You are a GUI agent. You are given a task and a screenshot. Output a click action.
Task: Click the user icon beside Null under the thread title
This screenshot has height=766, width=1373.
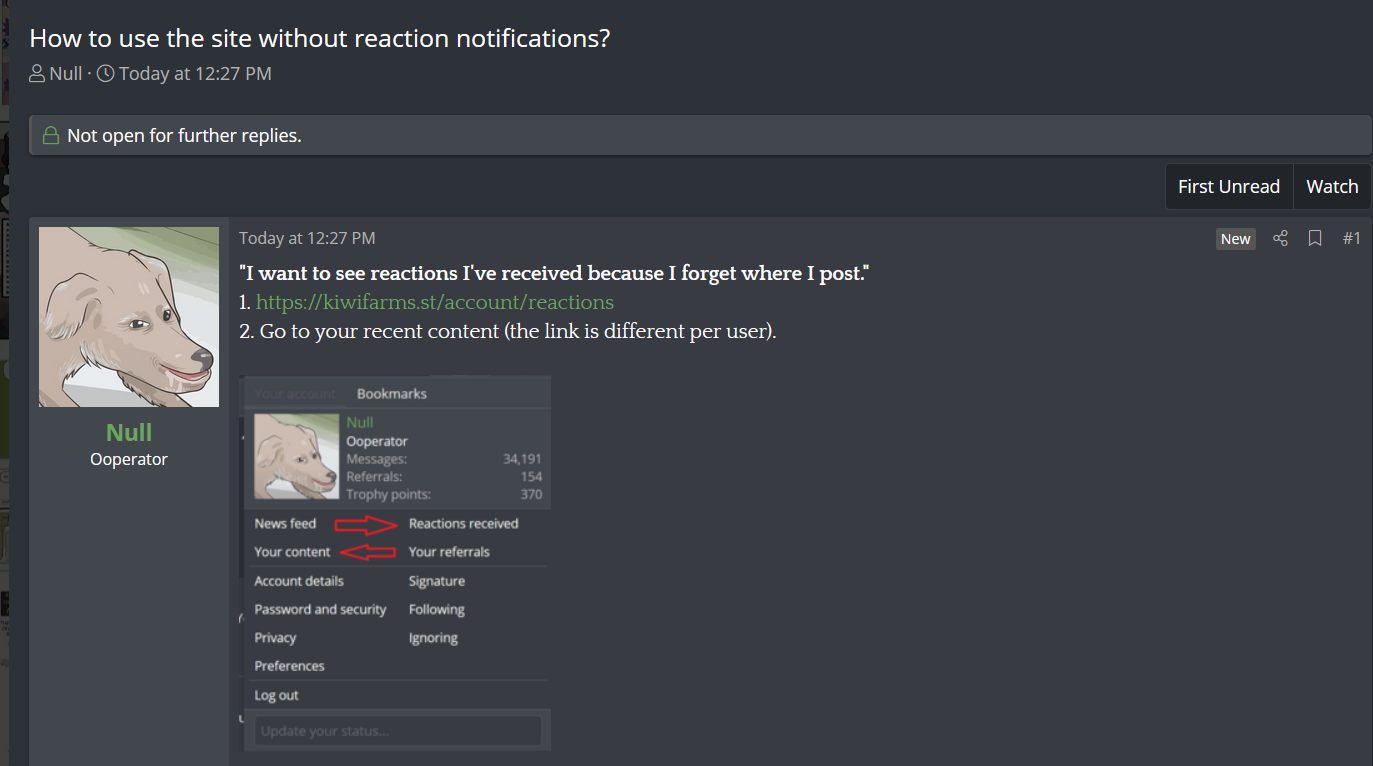point(37,73)
